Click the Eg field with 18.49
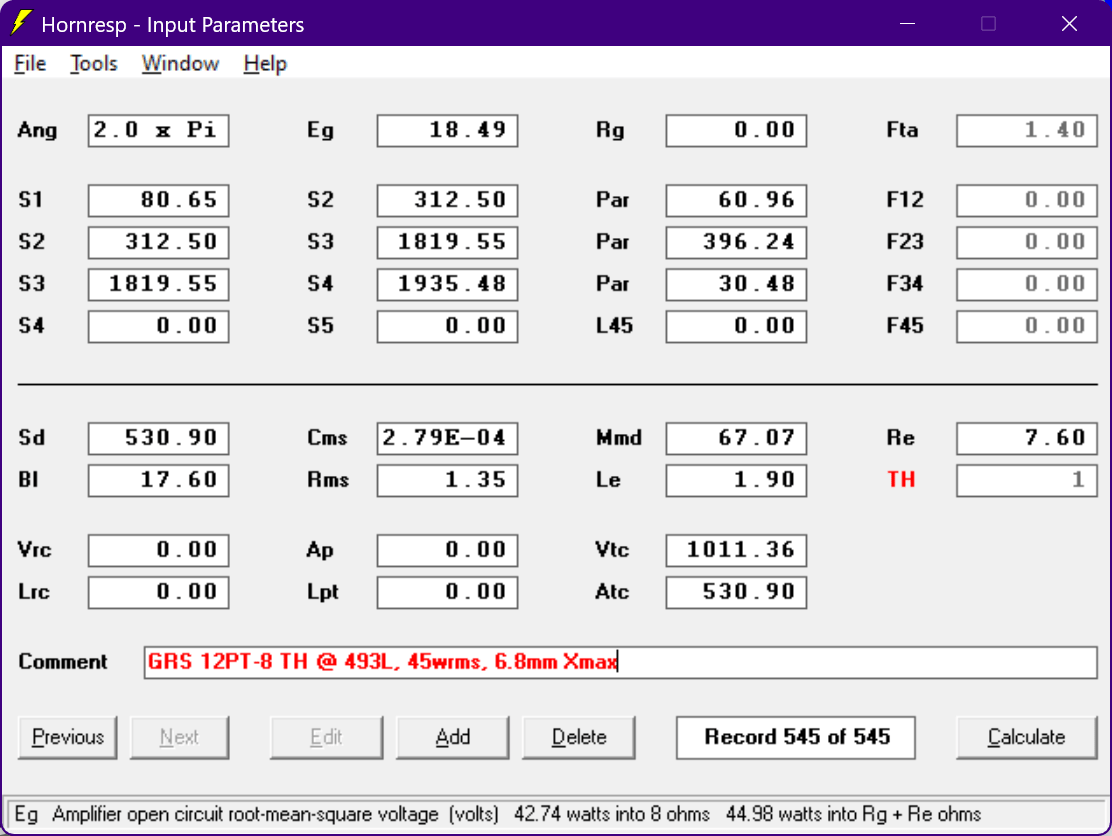The image size is (1112, 836). pos(447,130)
